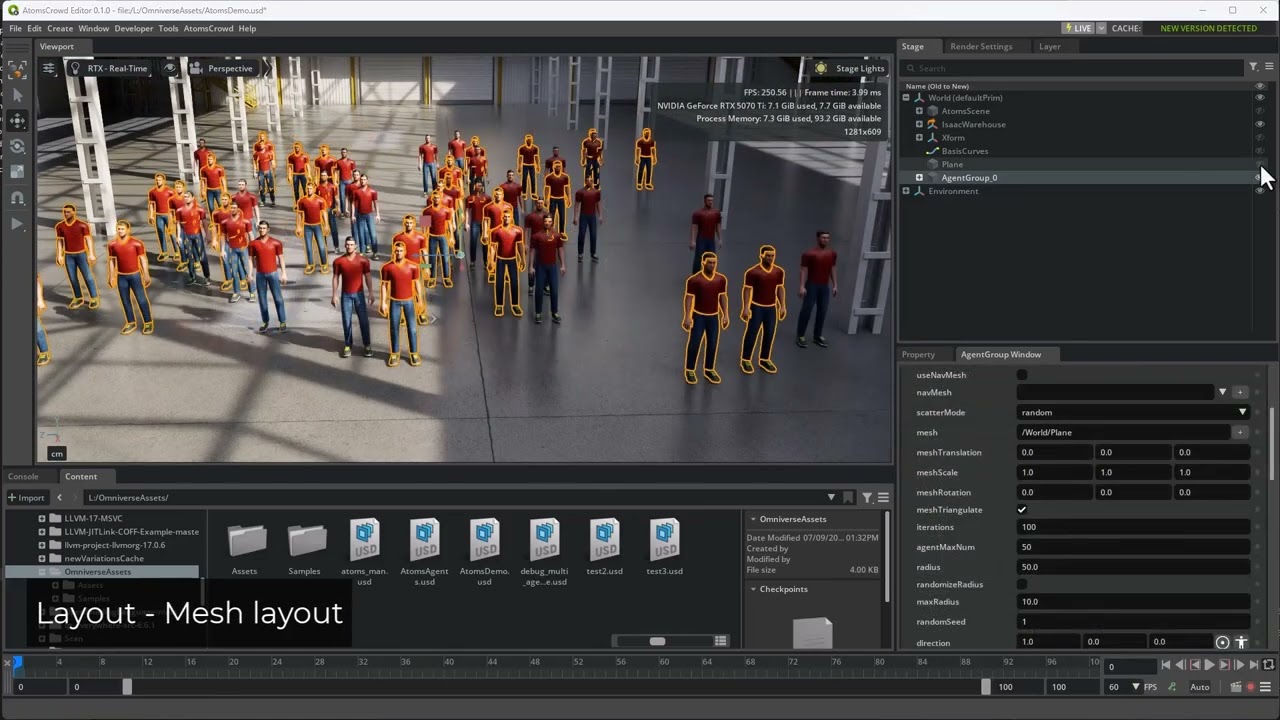Click the timeline loop playback icon
Screen dimensions: 1280x720
pyautogui.click(x=1269, y=665)
